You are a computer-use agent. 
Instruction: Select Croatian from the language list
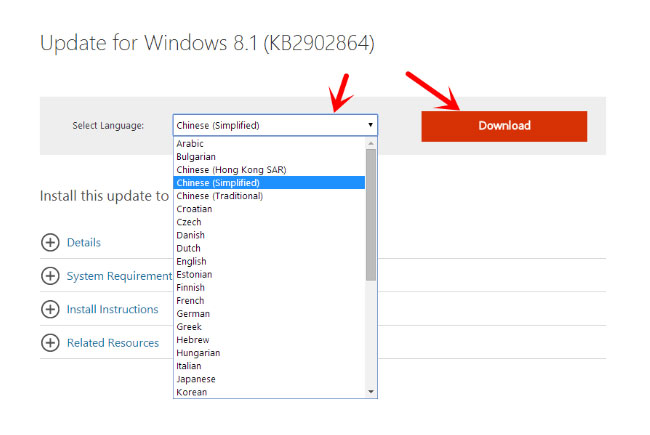(x=269, y=209)
